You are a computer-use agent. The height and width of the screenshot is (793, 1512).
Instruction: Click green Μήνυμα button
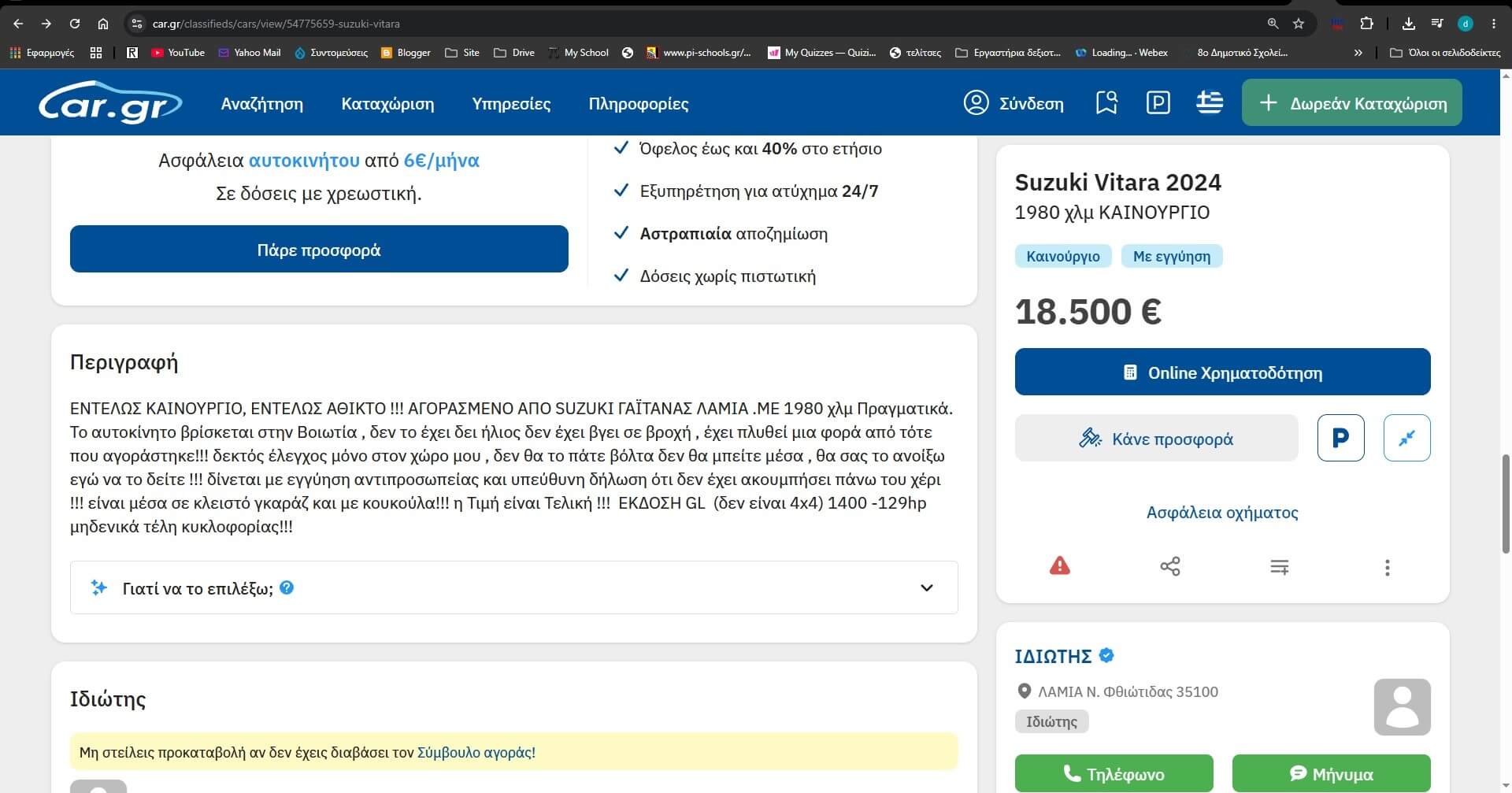pyautogui.click(x=1331, y=773)
